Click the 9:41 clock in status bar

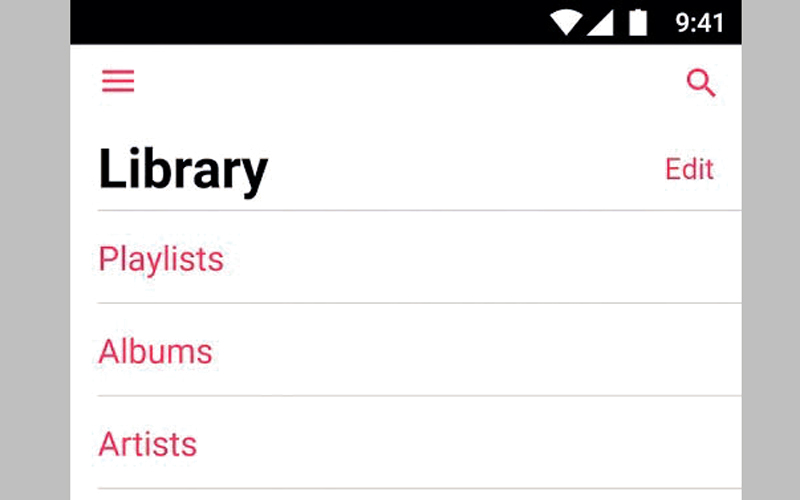(699, 23)
